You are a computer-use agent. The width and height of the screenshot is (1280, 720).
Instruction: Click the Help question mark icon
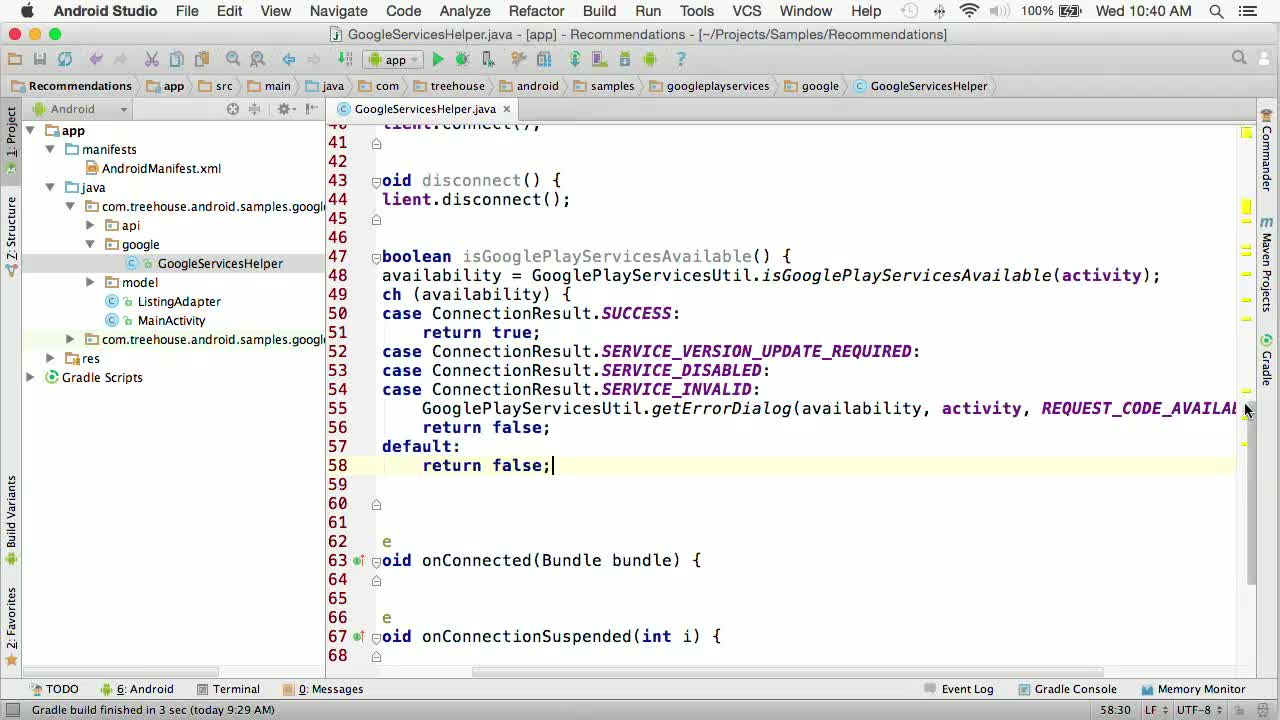pyautogui.click(x=681, y=60)
